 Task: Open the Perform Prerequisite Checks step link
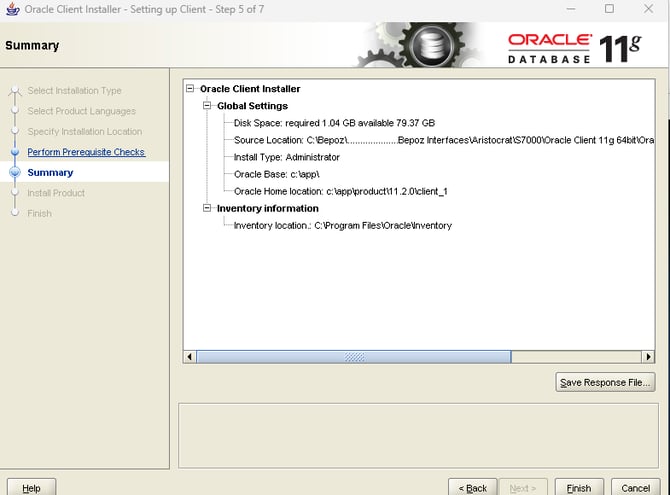pos(86,152)
